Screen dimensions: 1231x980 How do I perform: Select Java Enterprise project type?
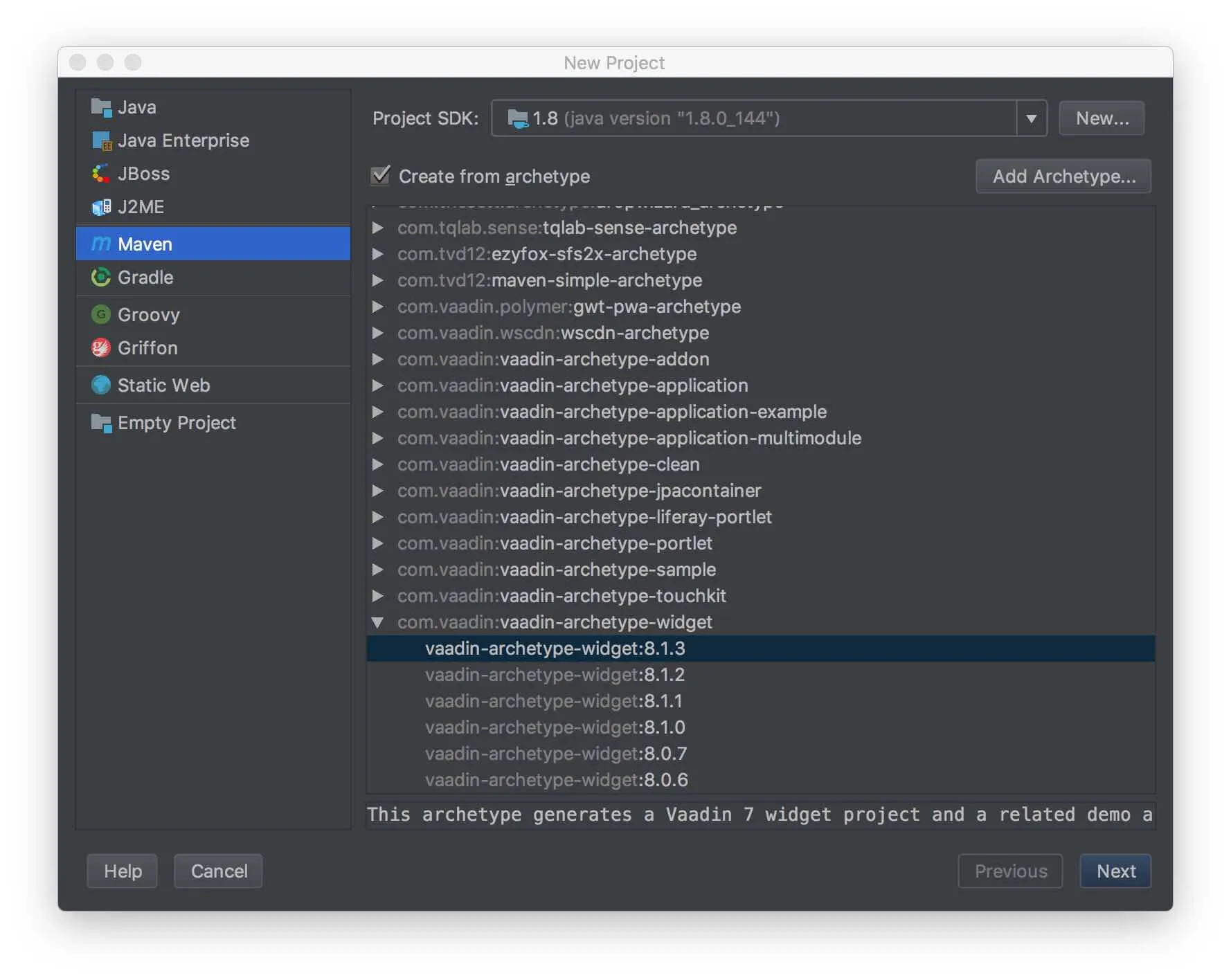point(213,140)
